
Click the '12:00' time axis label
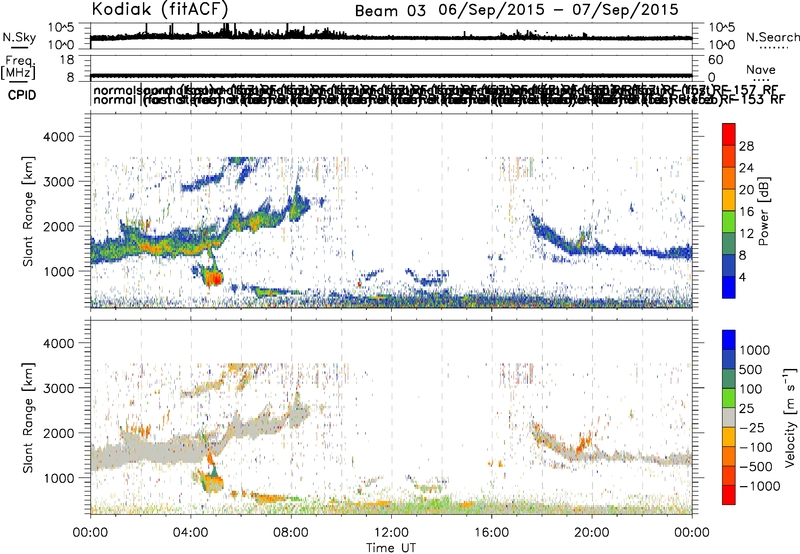pyautogui.click(x=391, y=533)
